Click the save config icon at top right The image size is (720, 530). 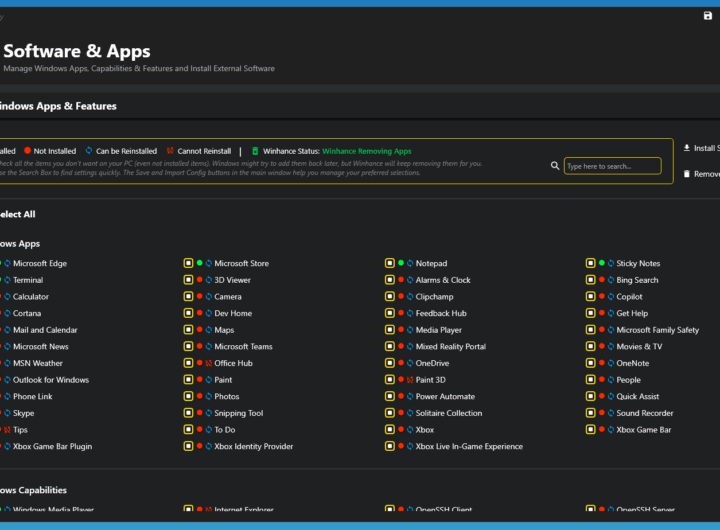click(x=708, y=16)
